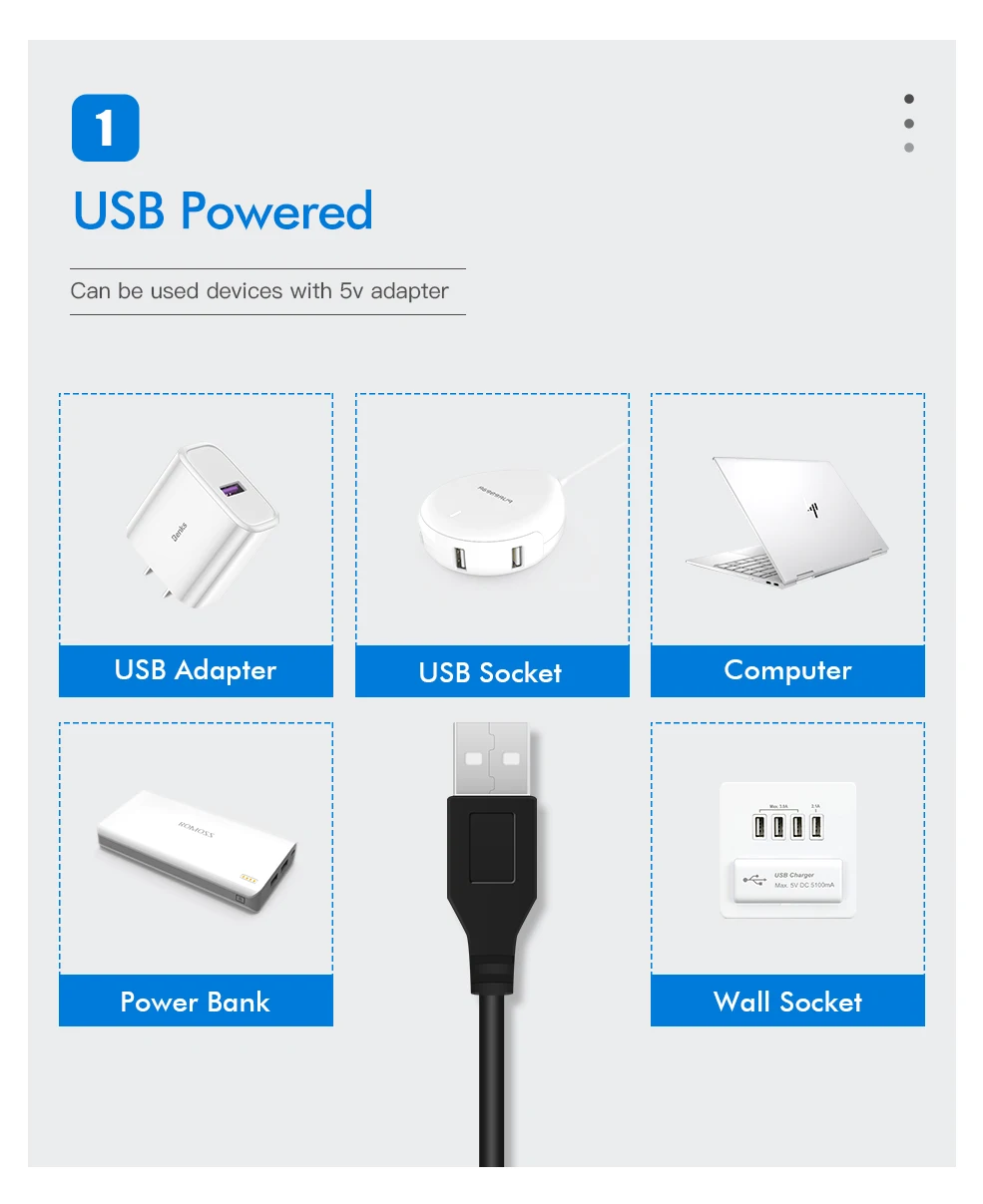Image resolution: width=983 pixels, height=1204 pixels.
Task: Click the silver laptop image
Action: point(786,522)
